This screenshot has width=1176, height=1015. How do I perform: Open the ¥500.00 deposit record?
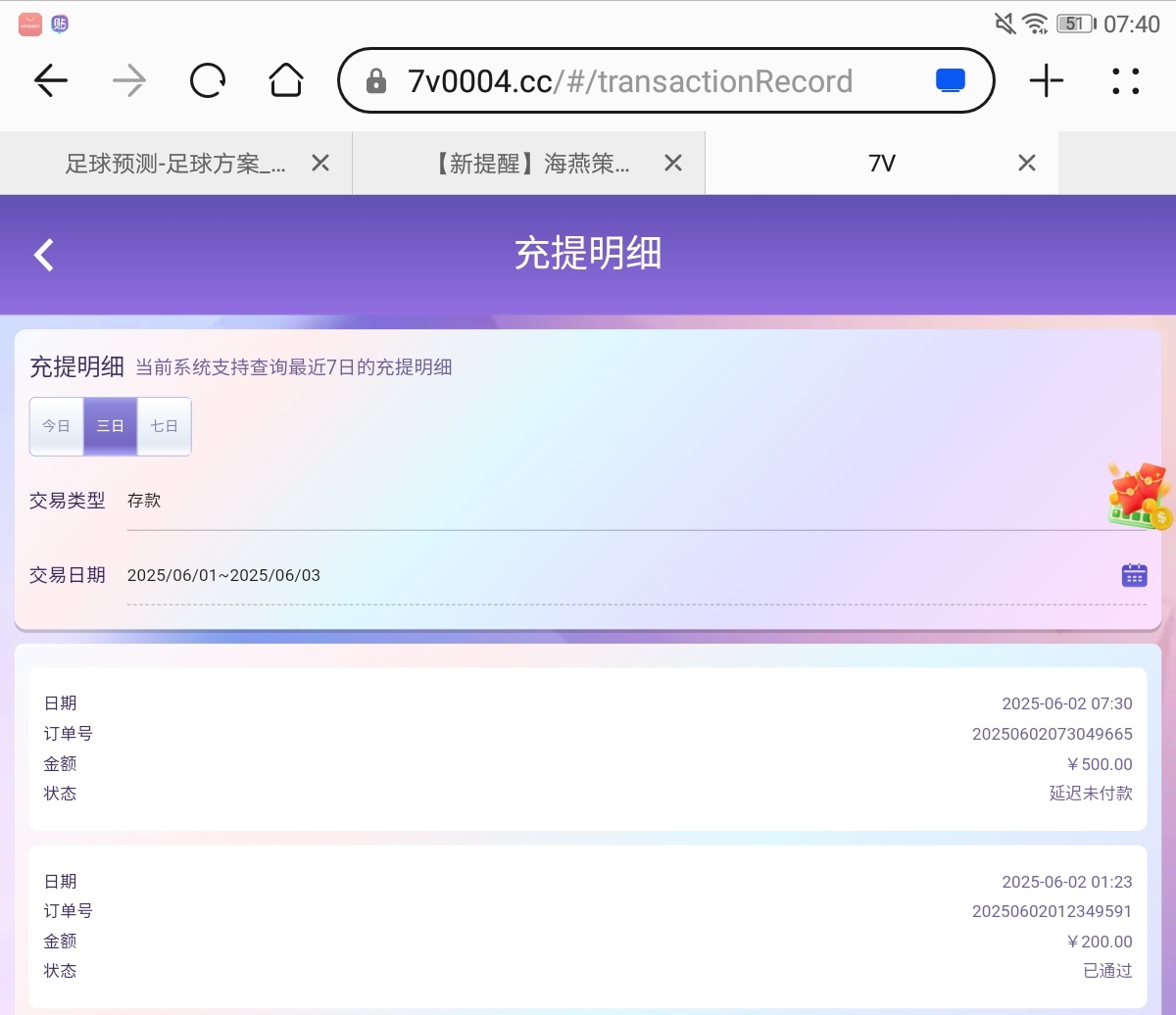tap(588, 749)
